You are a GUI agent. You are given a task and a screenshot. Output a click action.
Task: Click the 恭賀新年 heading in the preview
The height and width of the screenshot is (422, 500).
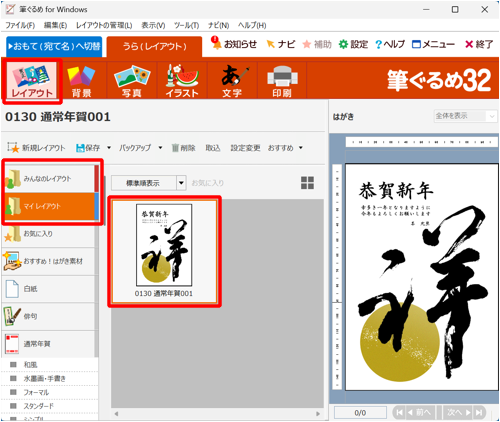click(396, 191)
